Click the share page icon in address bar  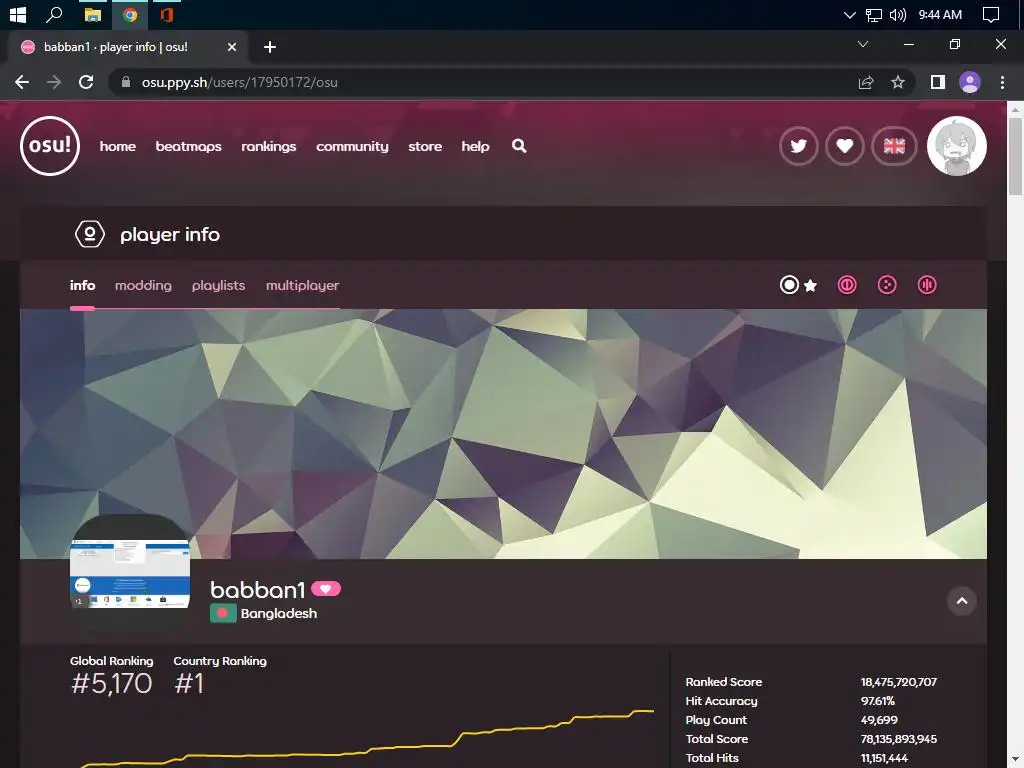[866, 82]
